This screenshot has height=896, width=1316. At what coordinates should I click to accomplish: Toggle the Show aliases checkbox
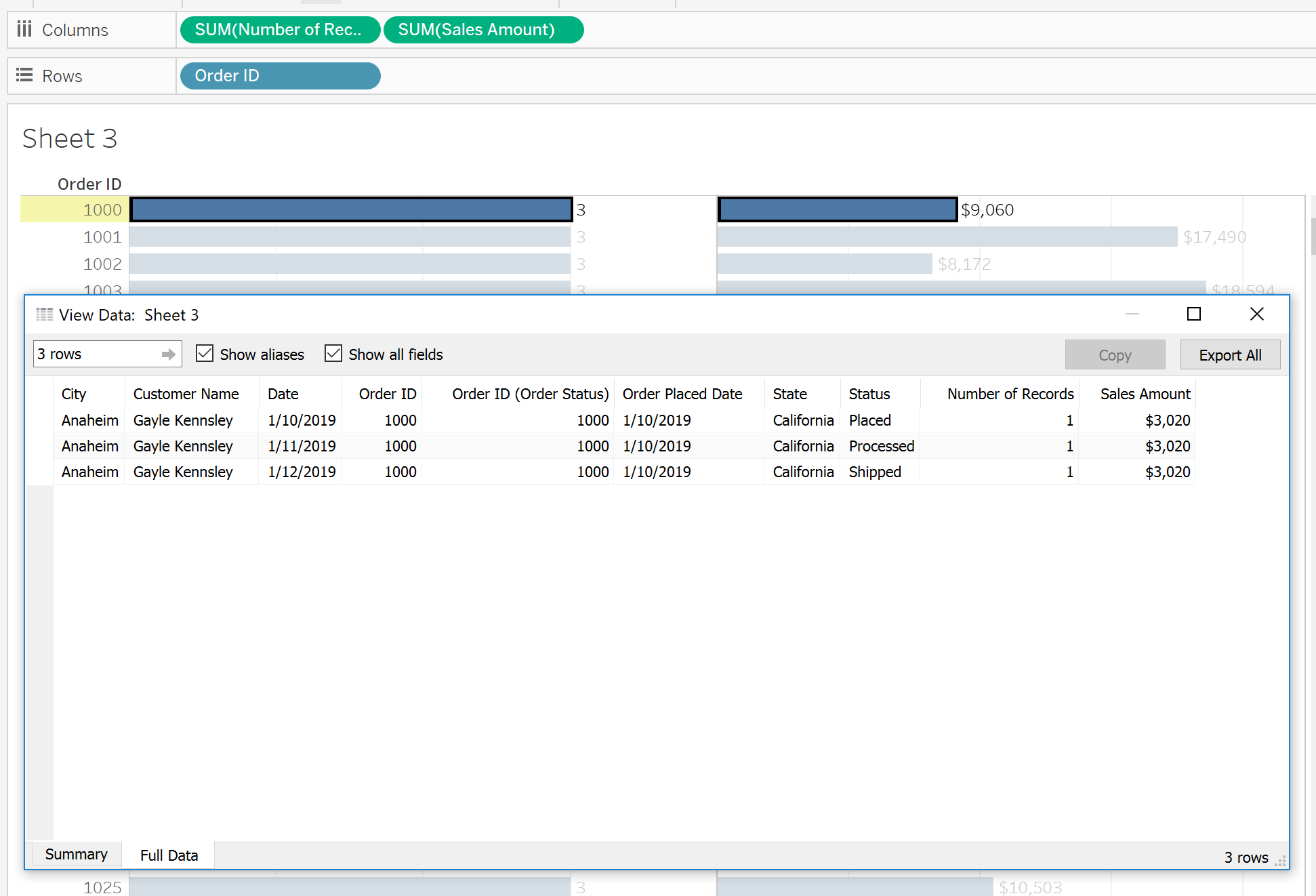205,353
